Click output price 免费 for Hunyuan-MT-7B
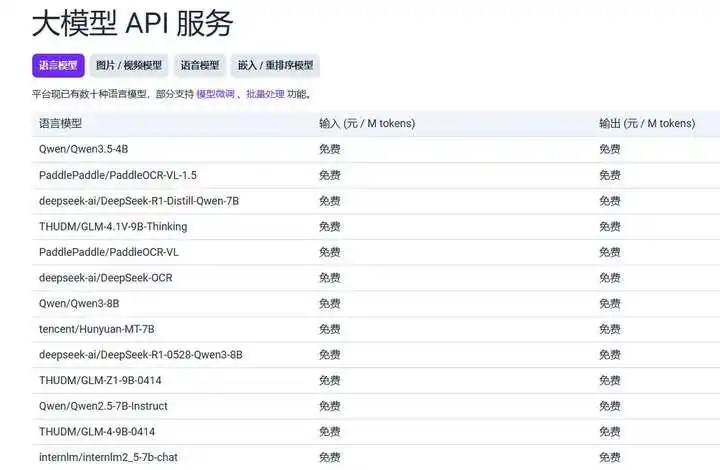 (610, 329)
